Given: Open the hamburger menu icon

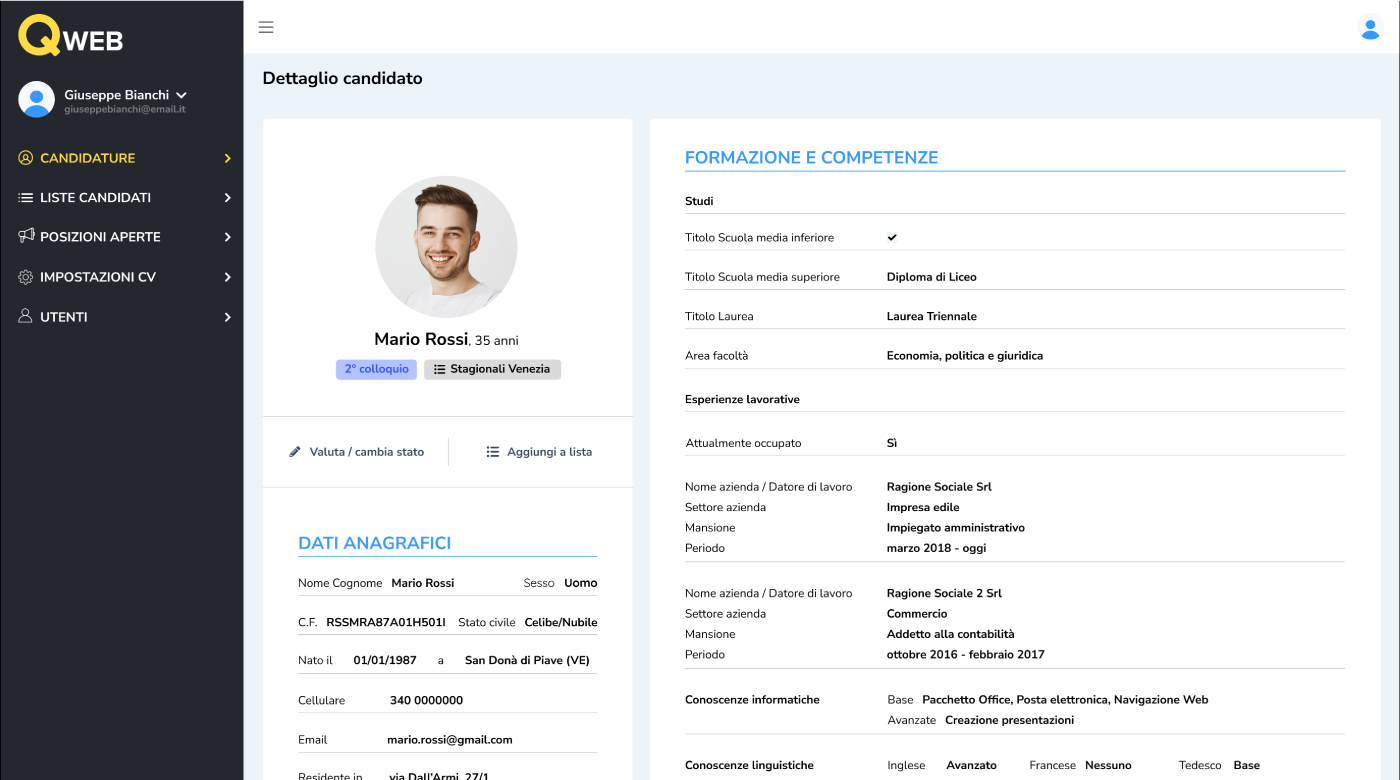Looking at the screenshot, I should (x=266, y=28).
